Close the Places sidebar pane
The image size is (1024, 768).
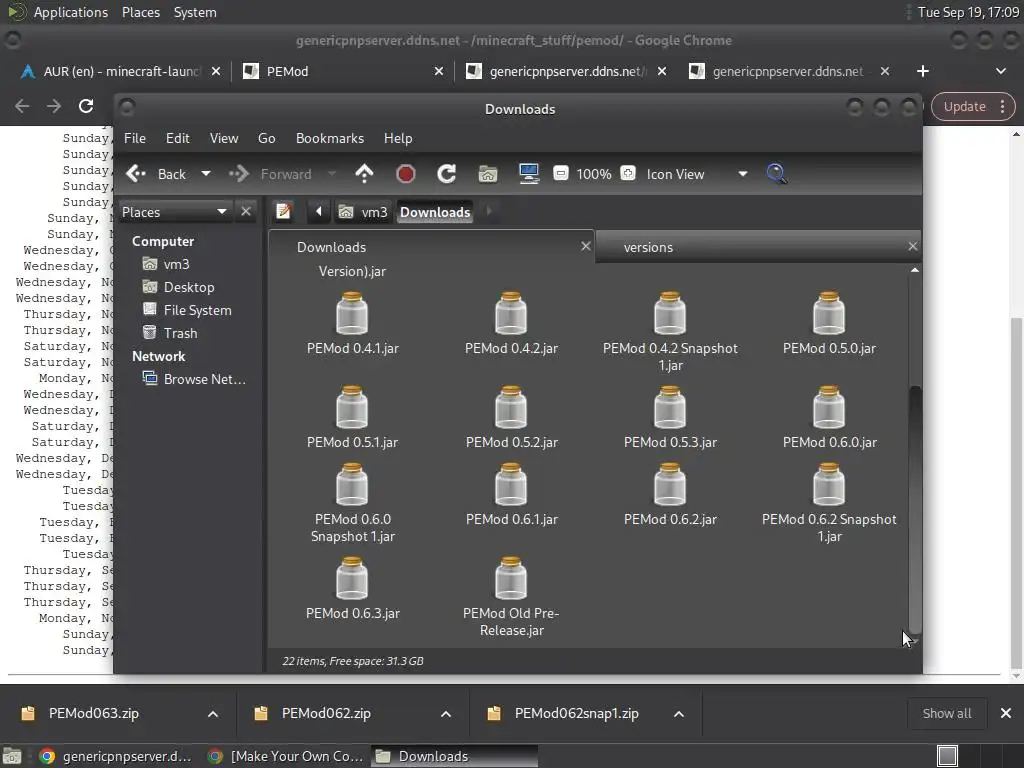click(246, 212)
